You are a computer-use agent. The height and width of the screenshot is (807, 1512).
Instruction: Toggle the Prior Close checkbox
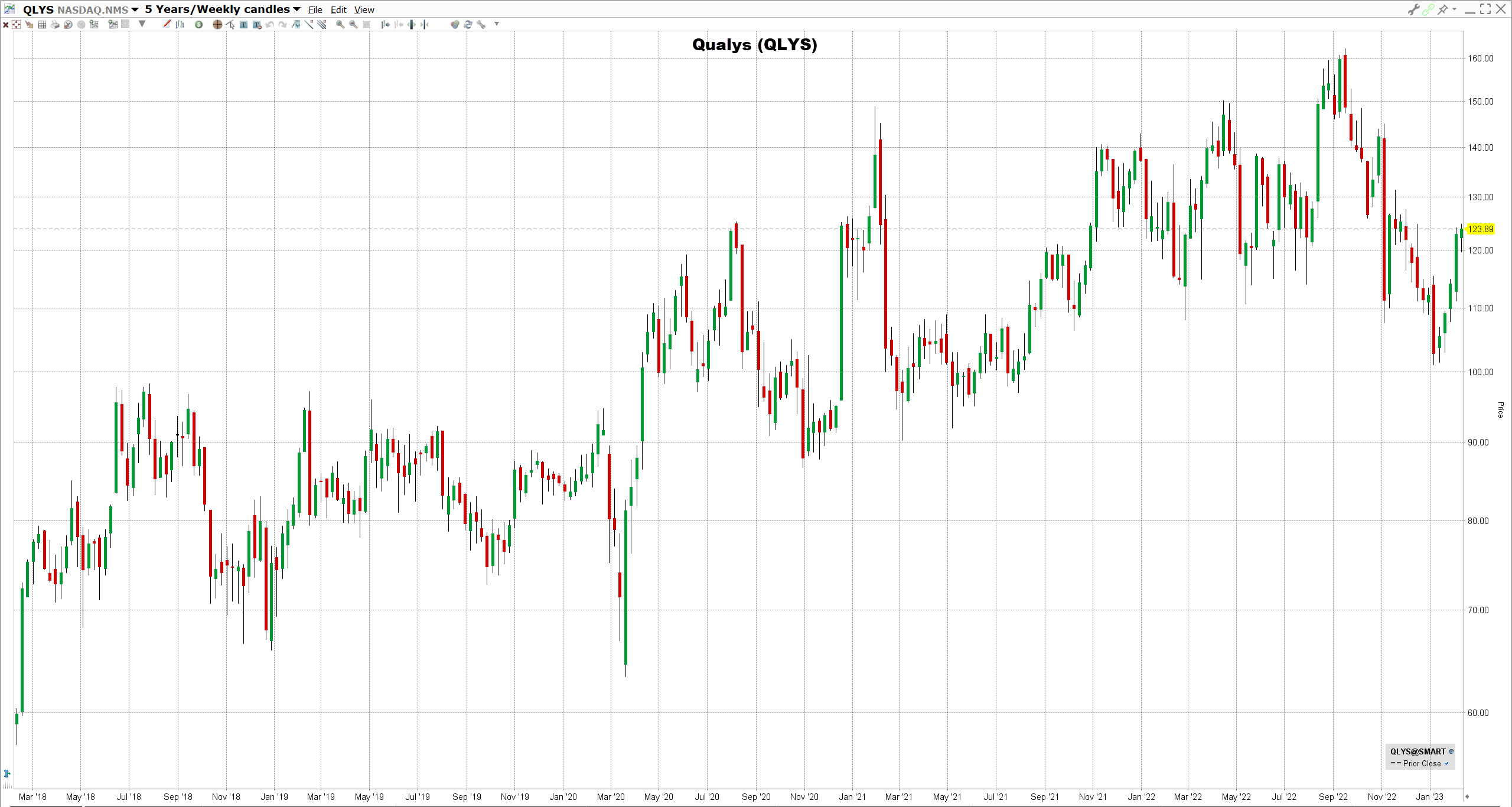[x=1446, y=763]
